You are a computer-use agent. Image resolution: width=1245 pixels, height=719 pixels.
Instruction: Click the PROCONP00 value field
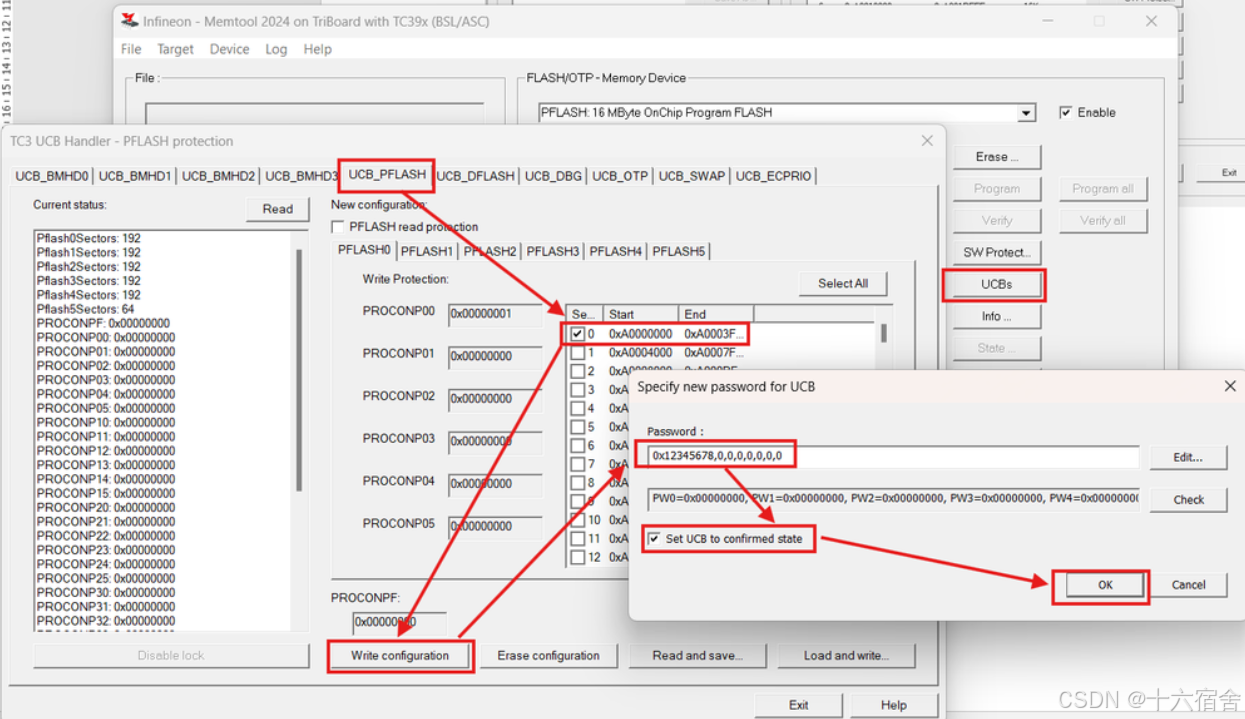coord(495,314)
